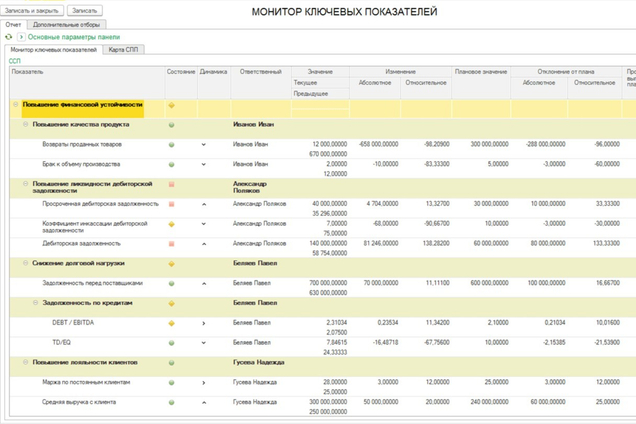This screenshot has width=636, height=424.
Task: Click yellow status icon of Коэффициент инкассации row
Action: click(172, 224)
